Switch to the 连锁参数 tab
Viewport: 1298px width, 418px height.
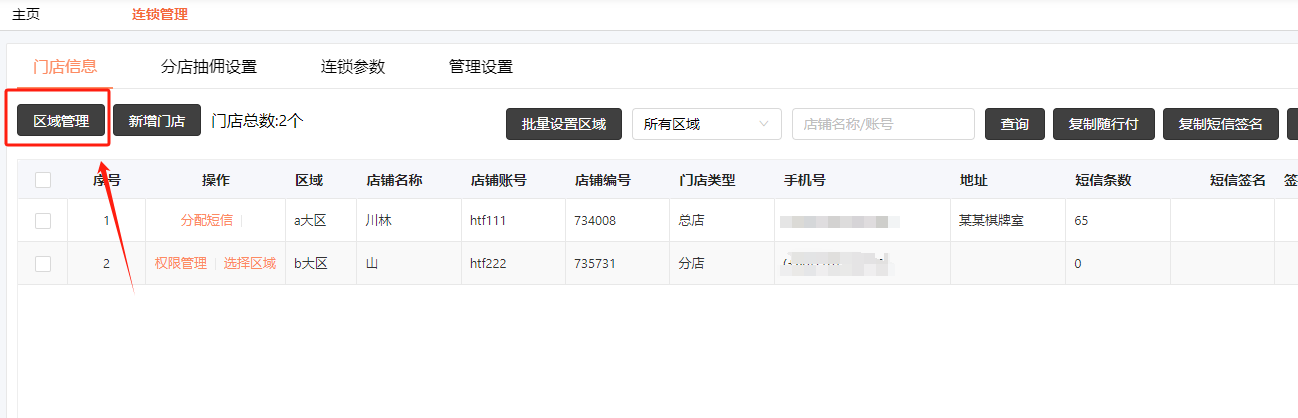353,67
